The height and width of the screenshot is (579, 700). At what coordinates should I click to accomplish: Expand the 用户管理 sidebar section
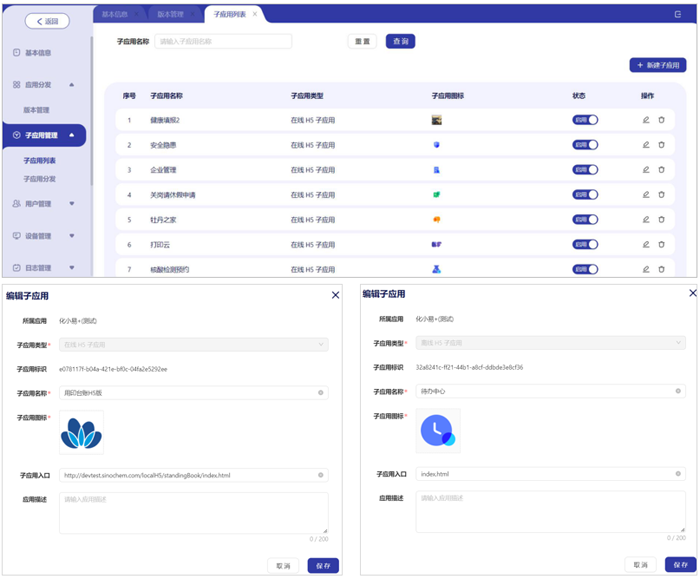71,204
